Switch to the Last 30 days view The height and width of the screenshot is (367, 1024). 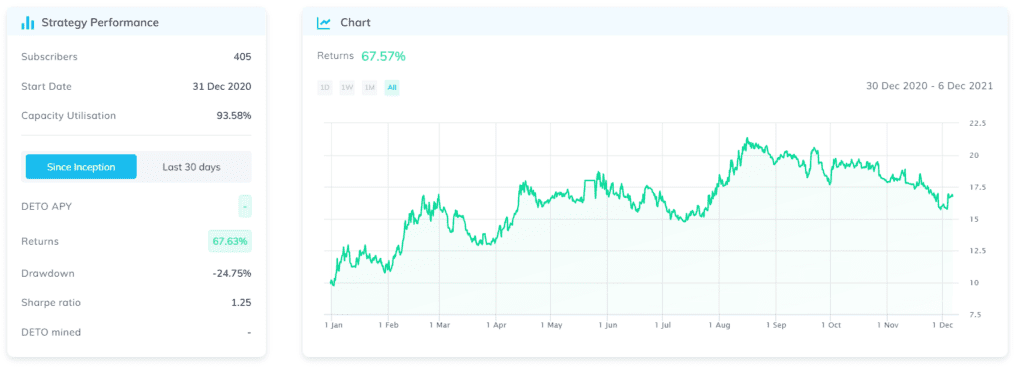pos(191,167)
